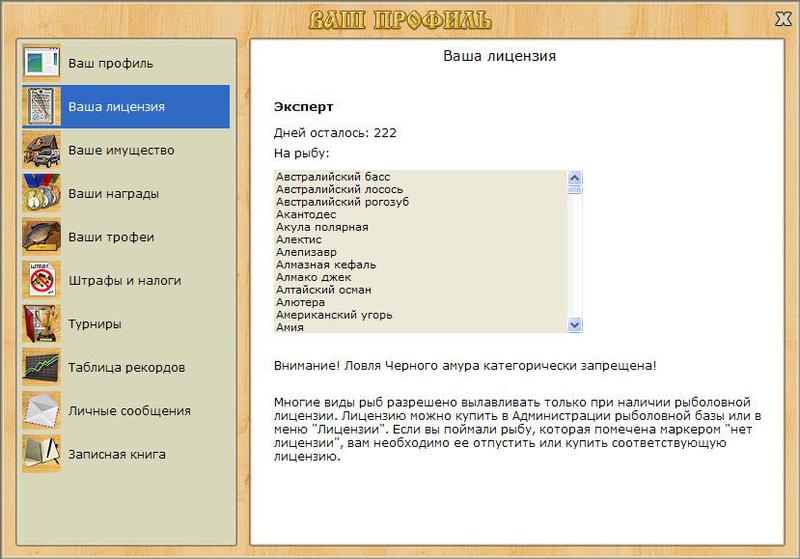The height and width of the screenshot is (559, 800).
Task: Click the mounted fish trophy icon
Action: (x=41, y=237)
